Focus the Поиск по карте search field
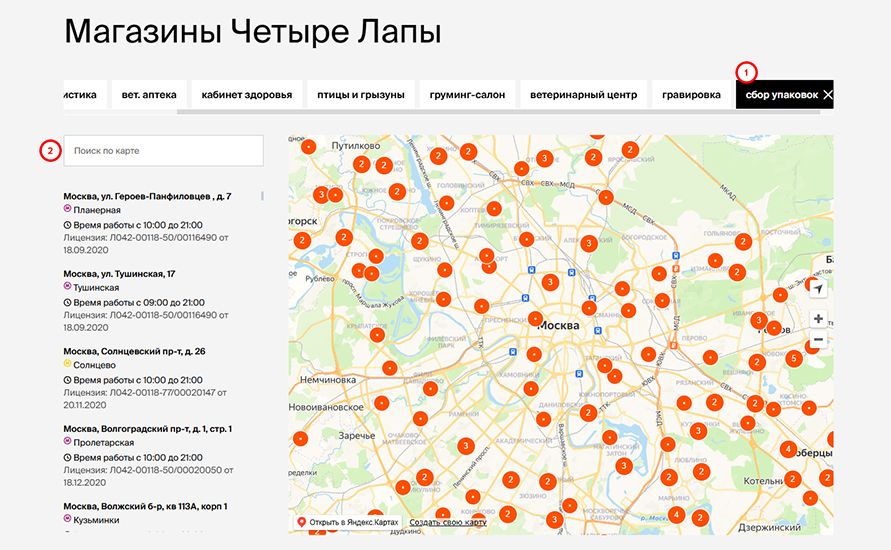Image resolution: width=891 pixels, height=550 pixels. pyautogui.click(x=164, y=151)
